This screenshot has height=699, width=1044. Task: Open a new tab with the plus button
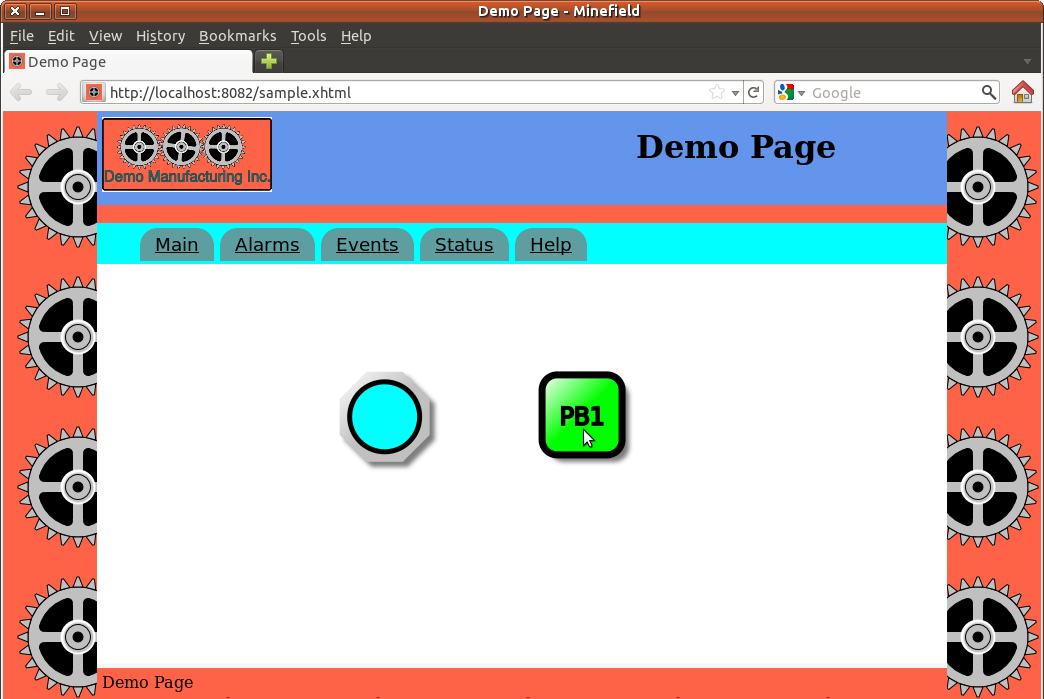point(268,61)
